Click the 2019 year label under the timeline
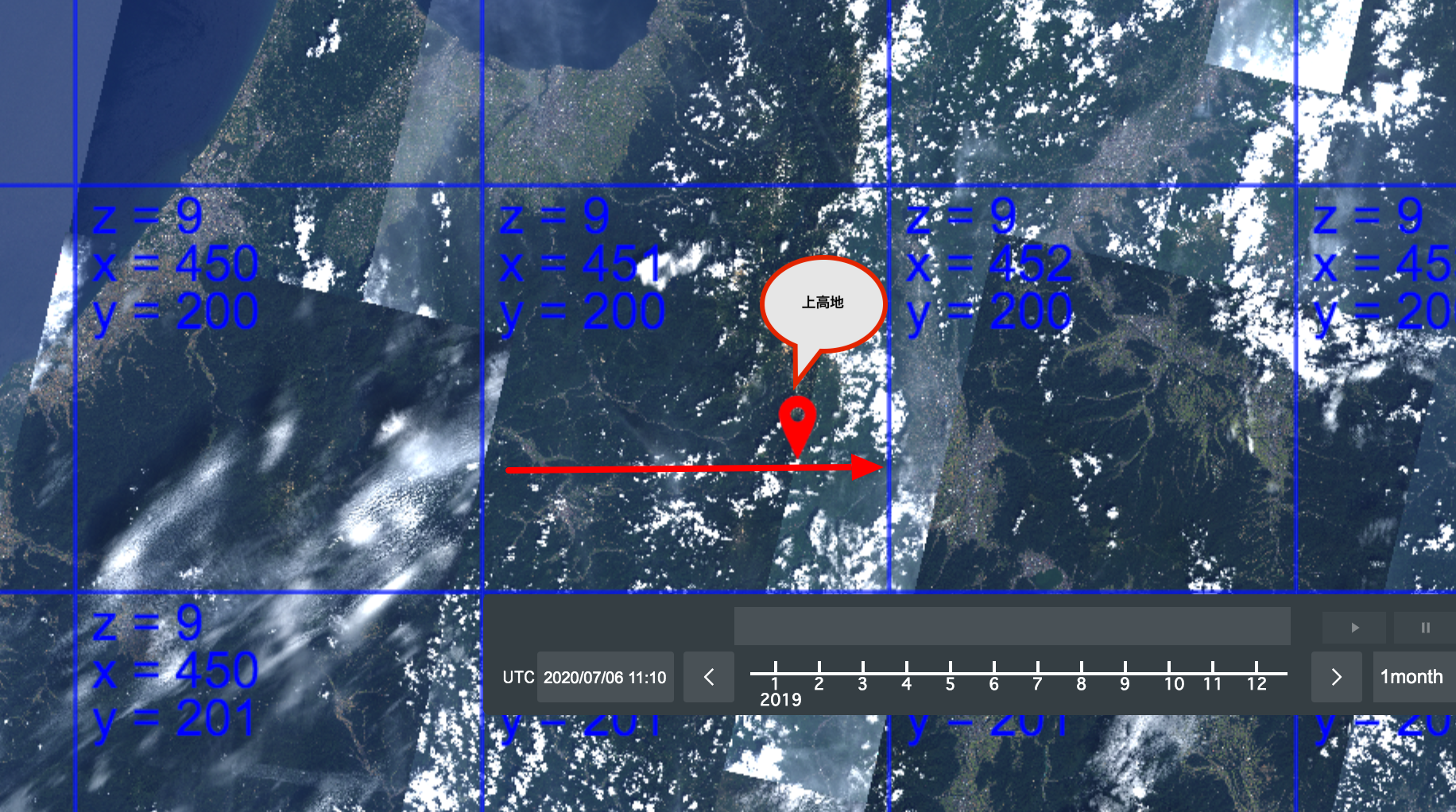 [780, 700]
